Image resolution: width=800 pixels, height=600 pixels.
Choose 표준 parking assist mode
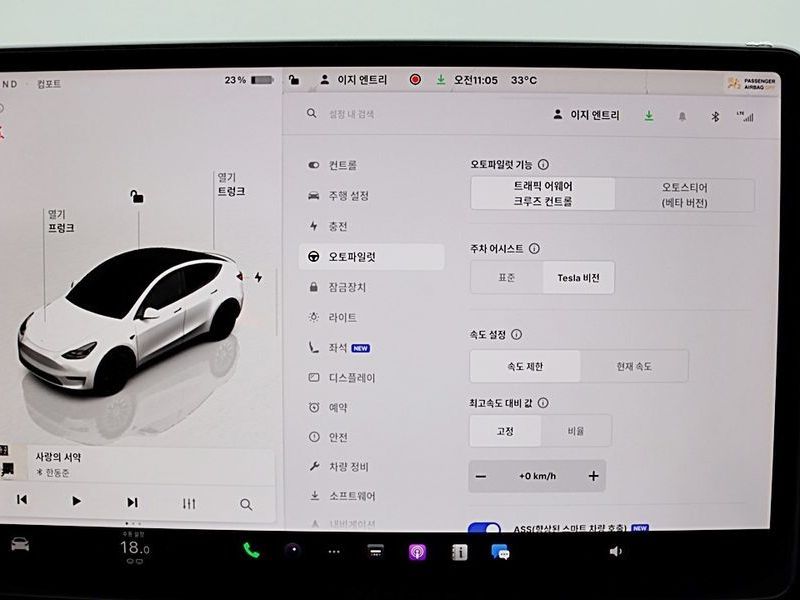pos(506,278)
